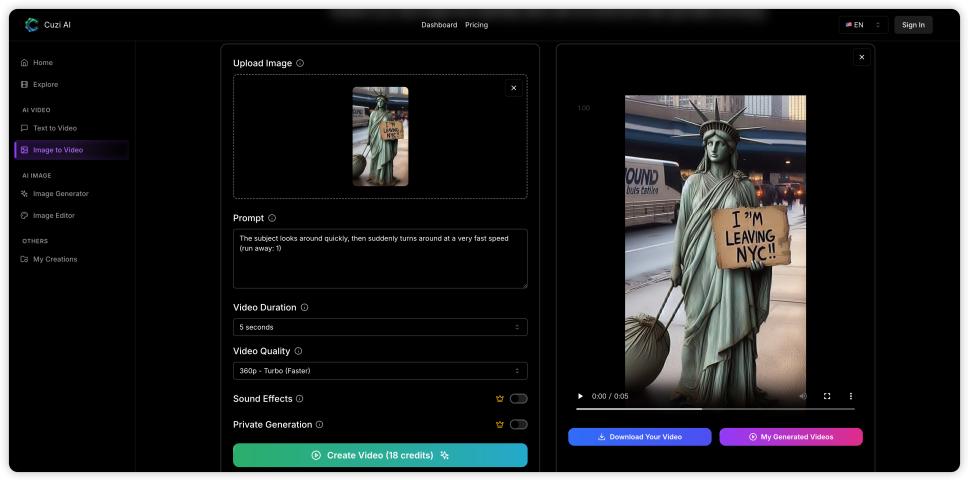968x480 pixels.
Task: Open the video player's three-dot menu
Action: (x=851, y=396)
